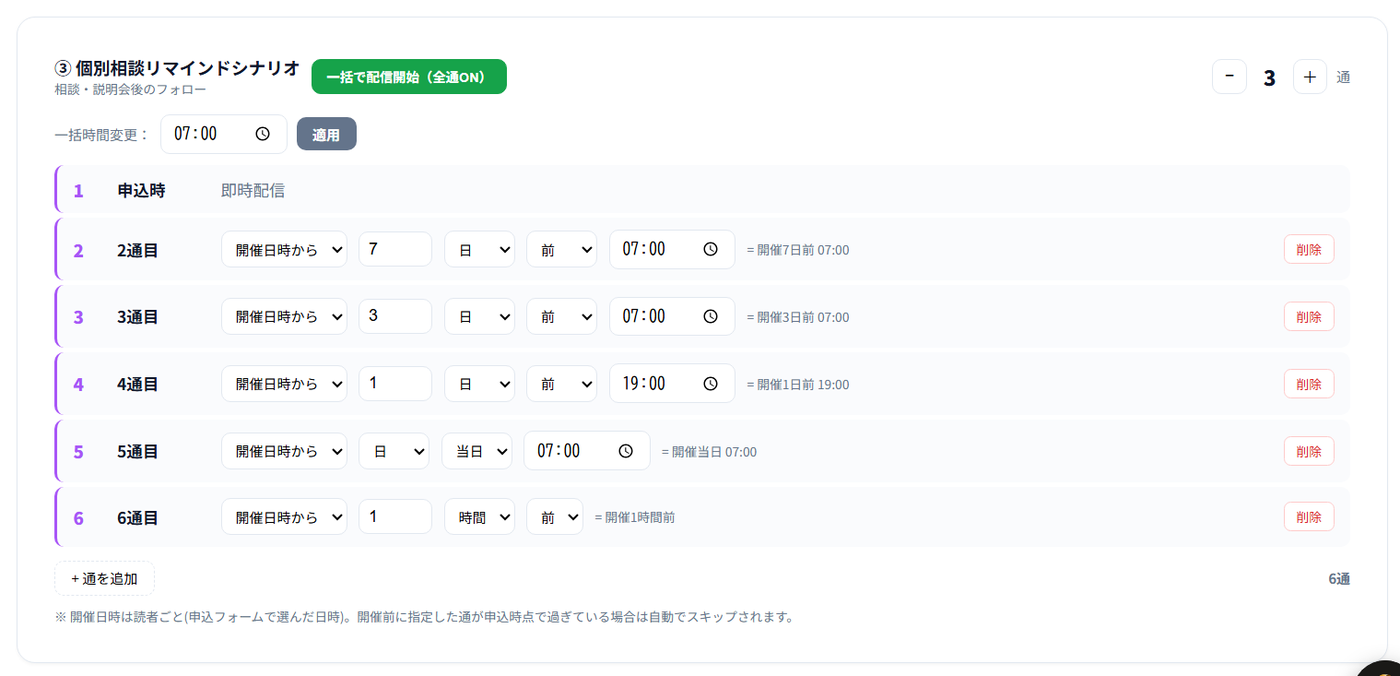1400x676 pixels.
Task: Click the number field showing 3 in 3通目
Action: (395, 316)
